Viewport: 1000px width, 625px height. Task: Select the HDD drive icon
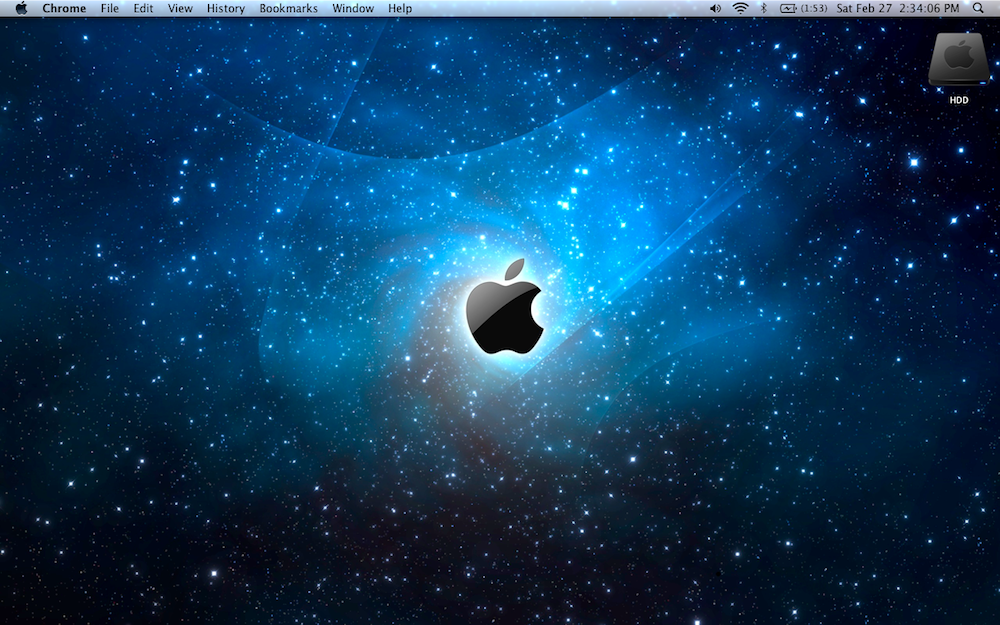(959, 59)
